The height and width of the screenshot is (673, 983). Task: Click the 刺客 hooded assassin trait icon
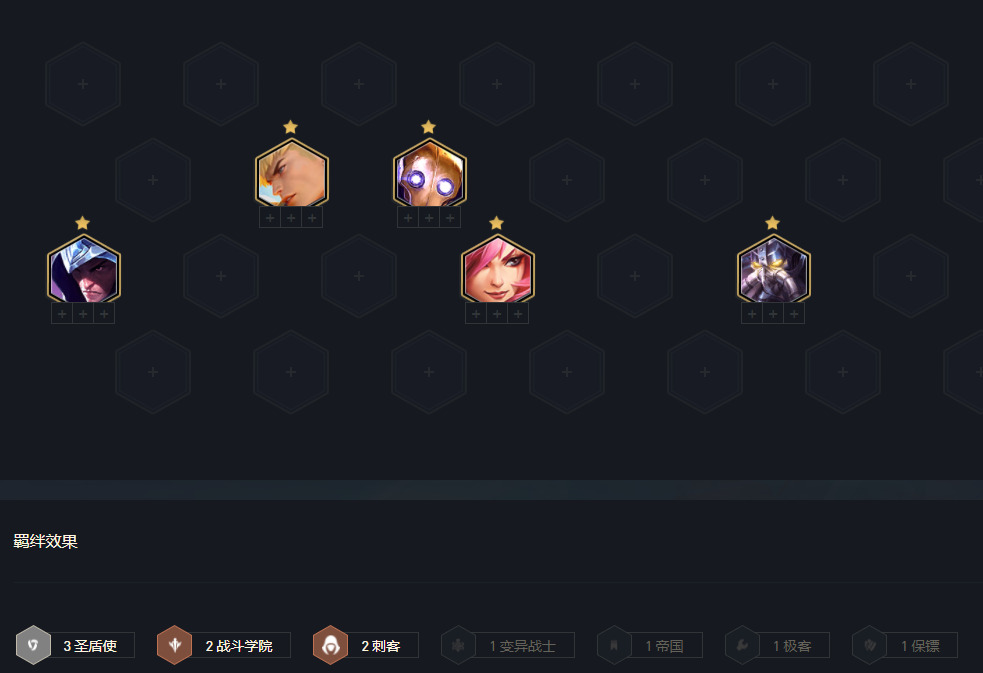click(x=330, y=645)
